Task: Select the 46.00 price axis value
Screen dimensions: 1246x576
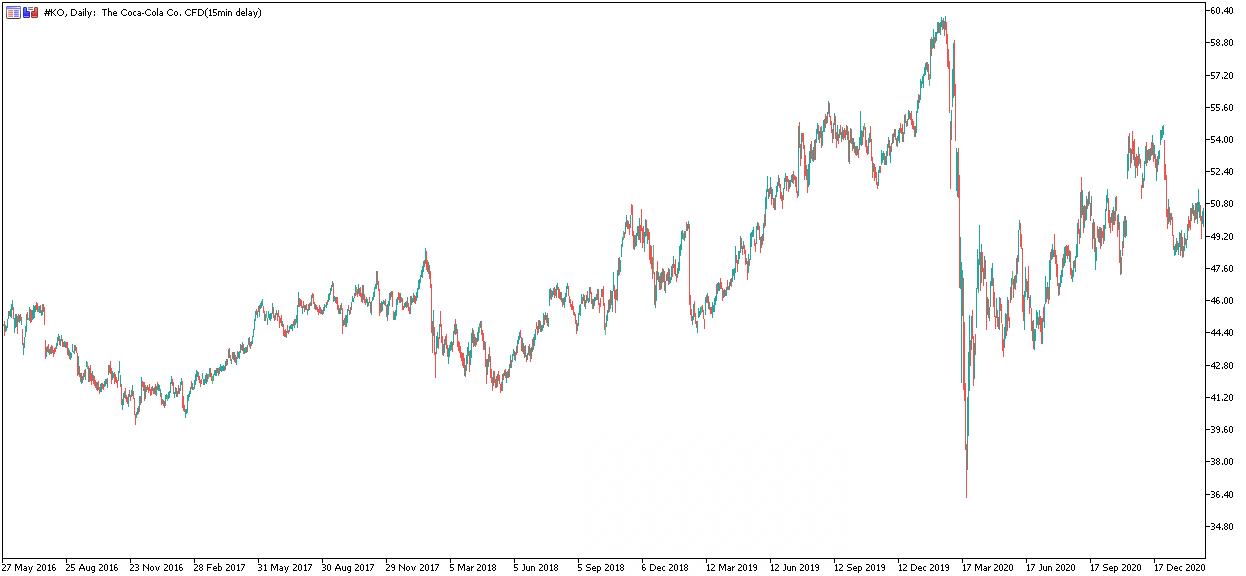Action: click(x=1223, y=301)
